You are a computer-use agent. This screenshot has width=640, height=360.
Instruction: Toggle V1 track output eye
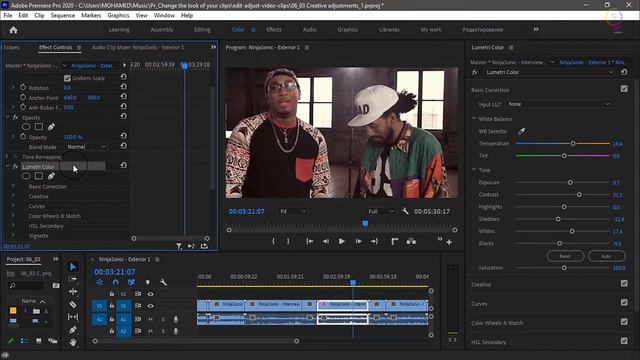151,306
